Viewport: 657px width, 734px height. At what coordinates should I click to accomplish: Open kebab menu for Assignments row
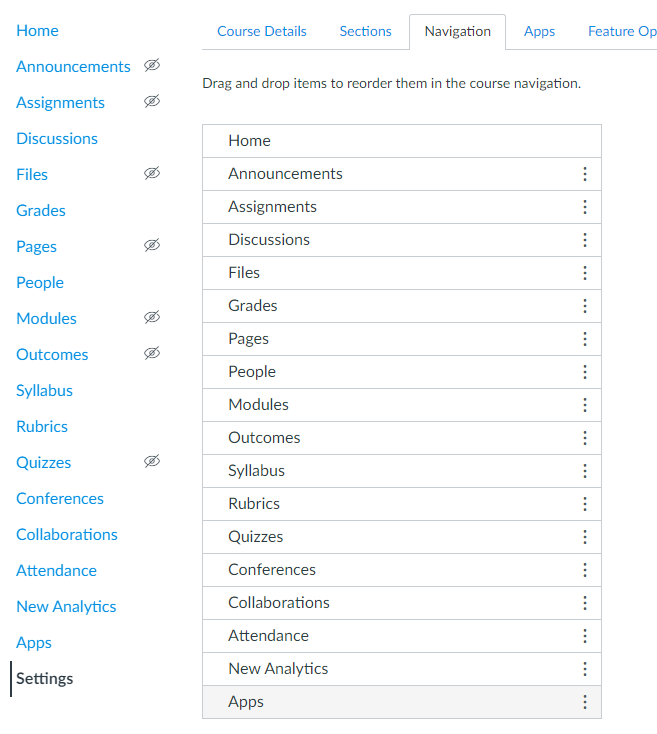coord(585,207)
